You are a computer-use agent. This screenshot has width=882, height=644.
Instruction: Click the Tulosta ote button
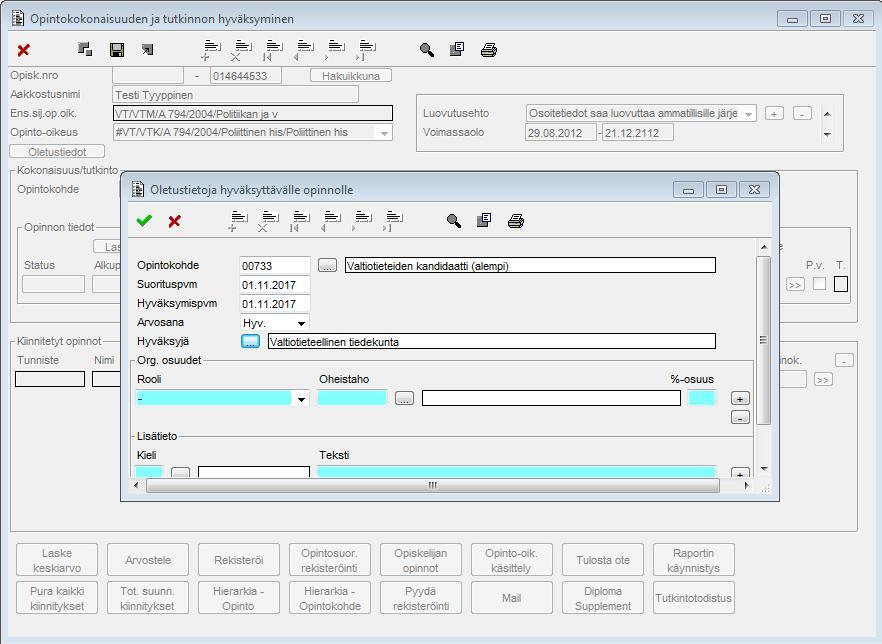[602, 560]
